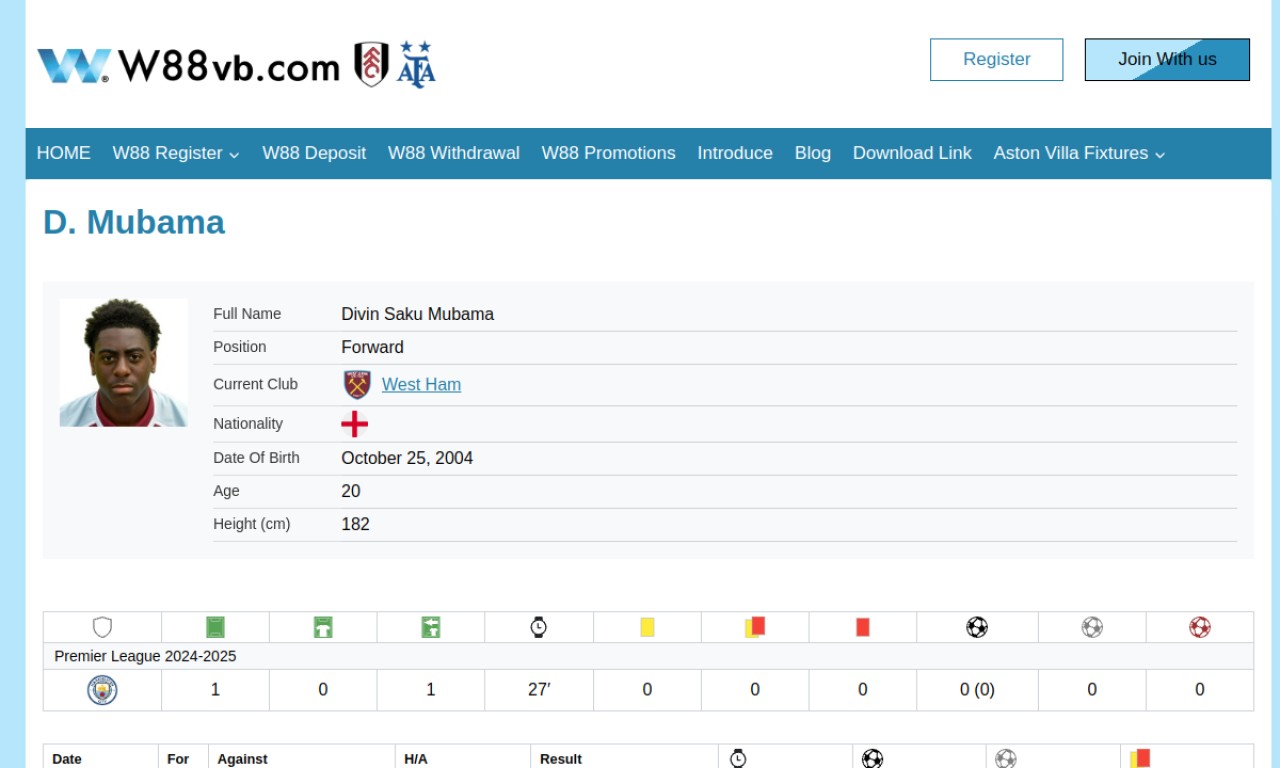Click the position value Forward
The width and height of the screenshot is (1280, 768).
coord(373,347)
